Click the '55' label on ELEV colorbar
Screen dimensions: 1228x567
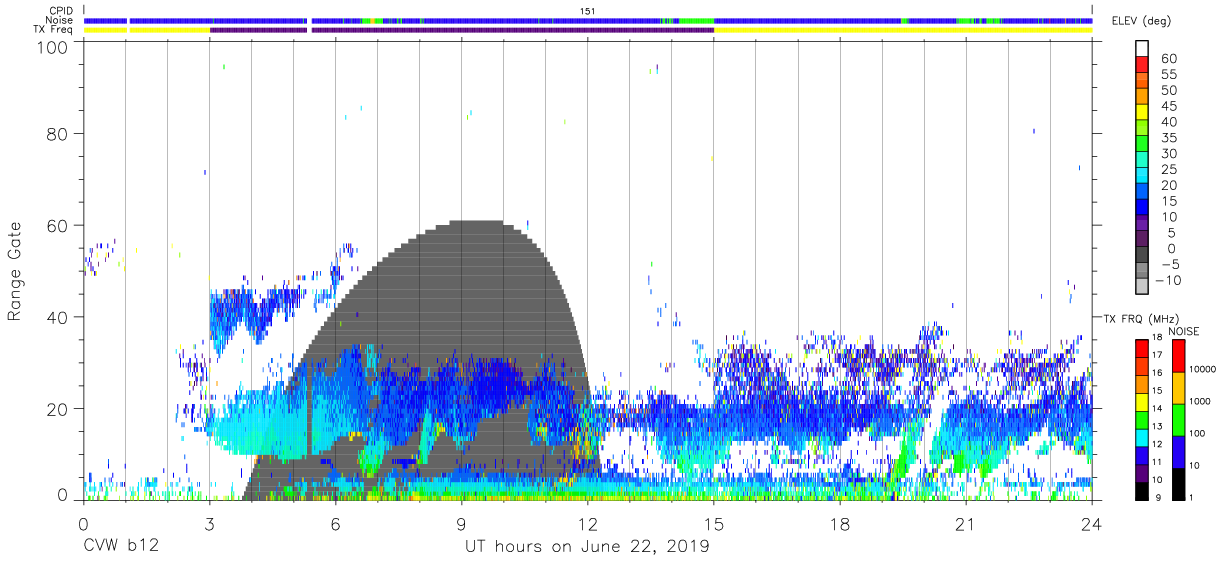click(x=1168, y=75)
